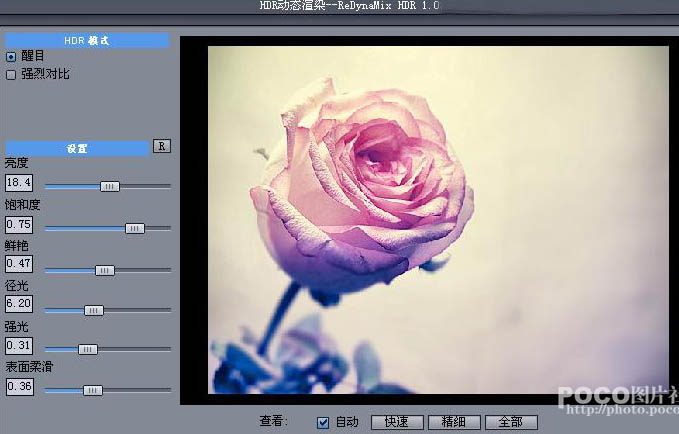The image size is (679, 434).
Task: Click the 亮度 value field 18.4
Action: pyautogui.click(x=19, y=183)
